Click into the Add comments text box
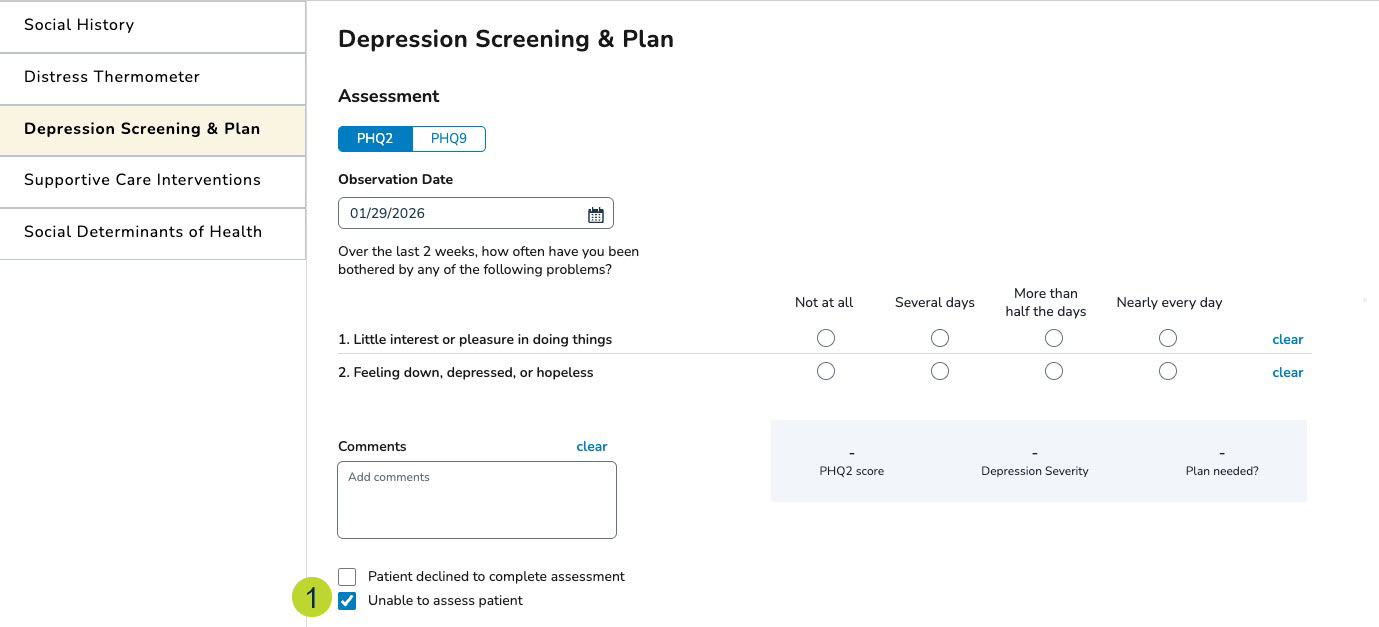 (x=477, y=500)
